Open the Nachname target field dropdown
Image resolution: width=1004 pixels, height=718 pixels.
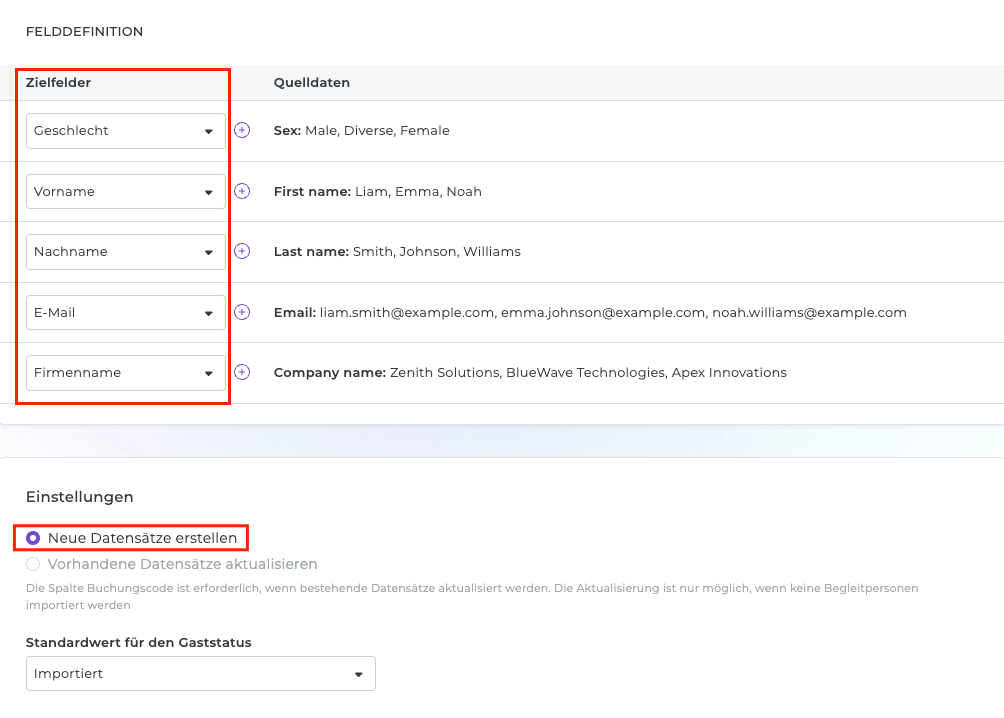126,252
